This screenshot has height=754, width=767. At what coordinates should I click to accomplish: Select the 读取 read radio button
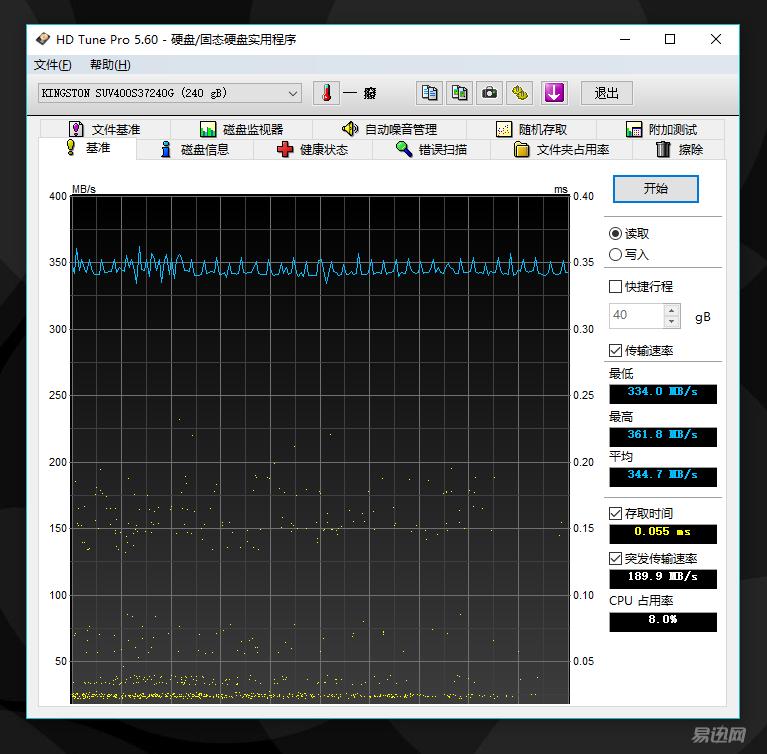coord(615,233)
